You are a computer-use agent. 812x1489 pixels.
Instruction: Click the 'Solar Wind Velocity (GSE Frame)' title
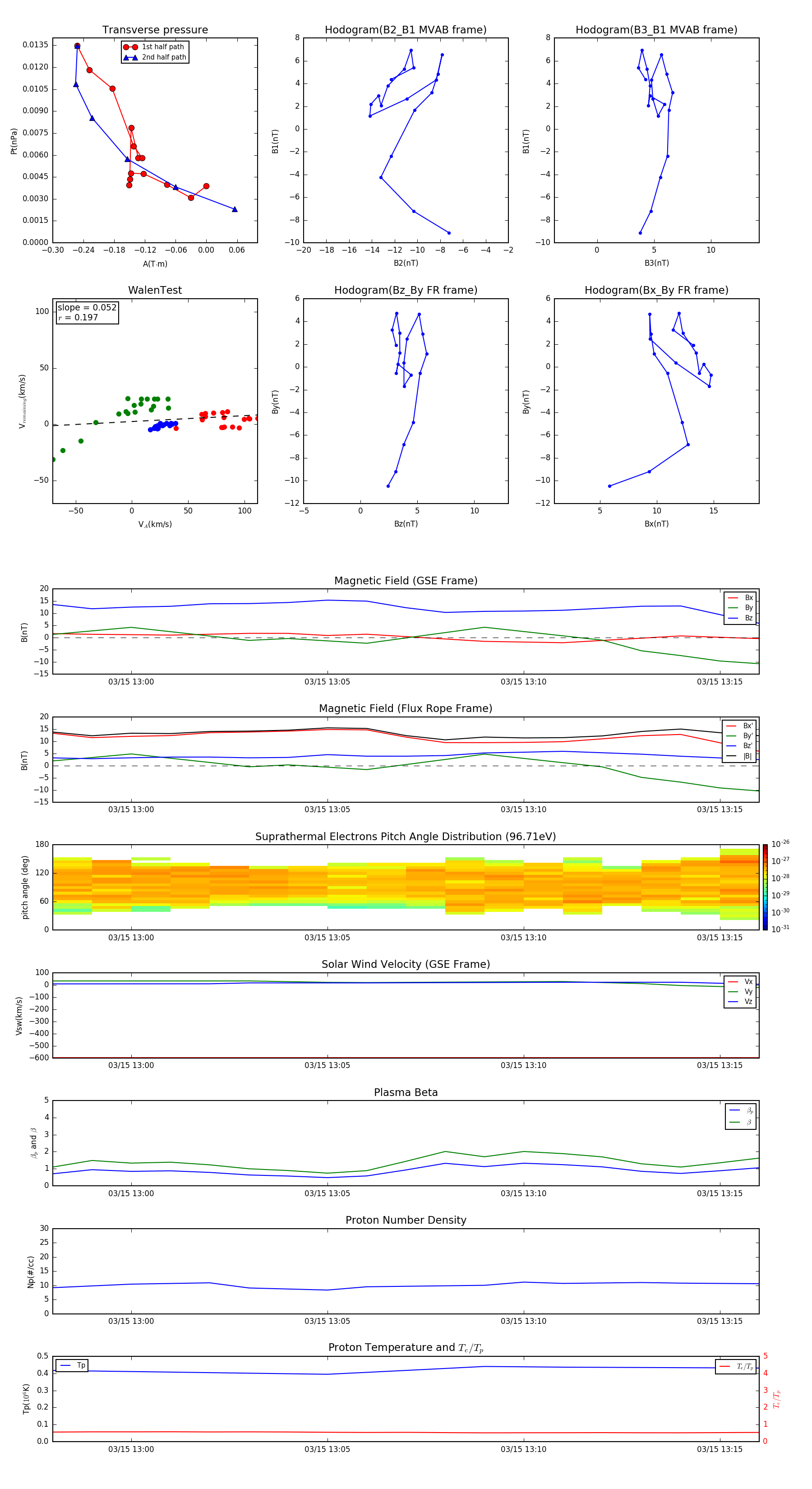tap(406, 964)
